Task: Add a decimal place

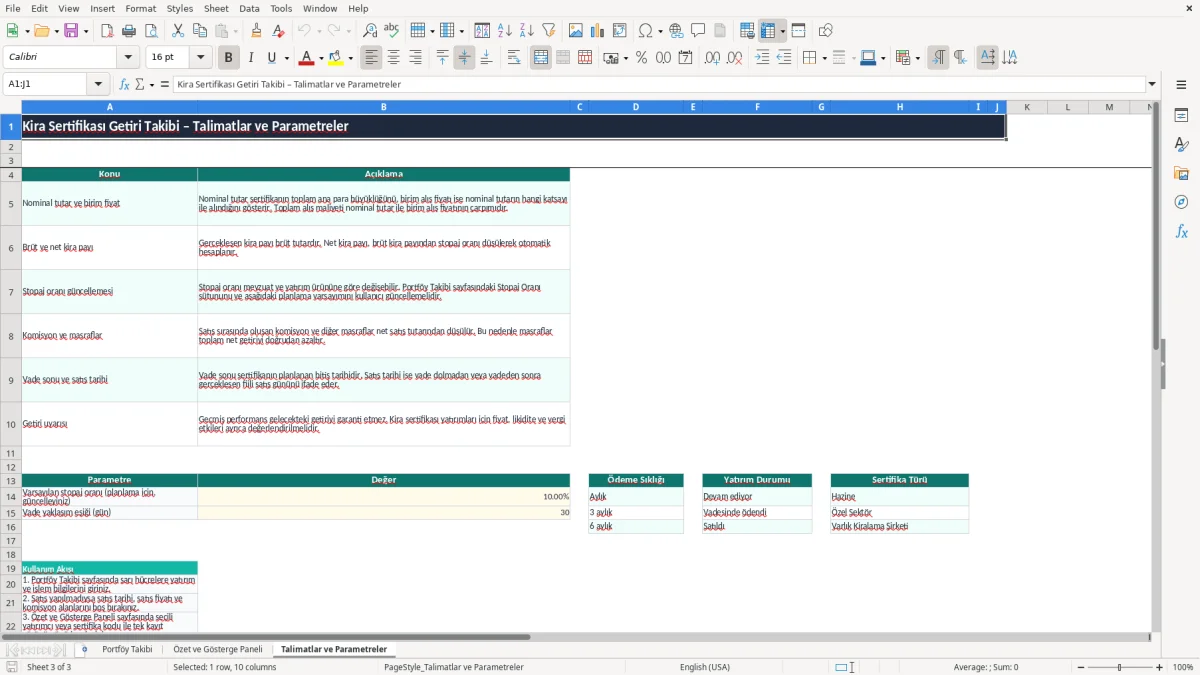Action: (x=713, y=58)
